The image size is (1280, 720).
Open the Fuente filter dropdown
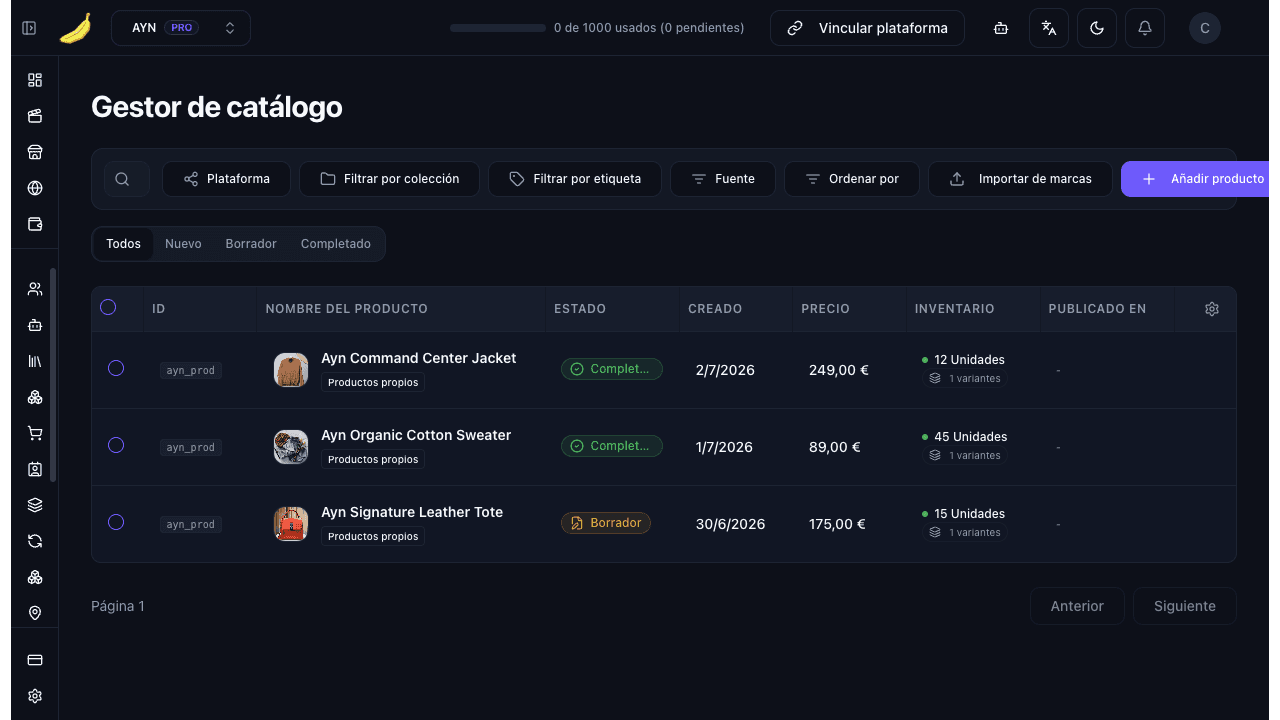tap(723, 179)
